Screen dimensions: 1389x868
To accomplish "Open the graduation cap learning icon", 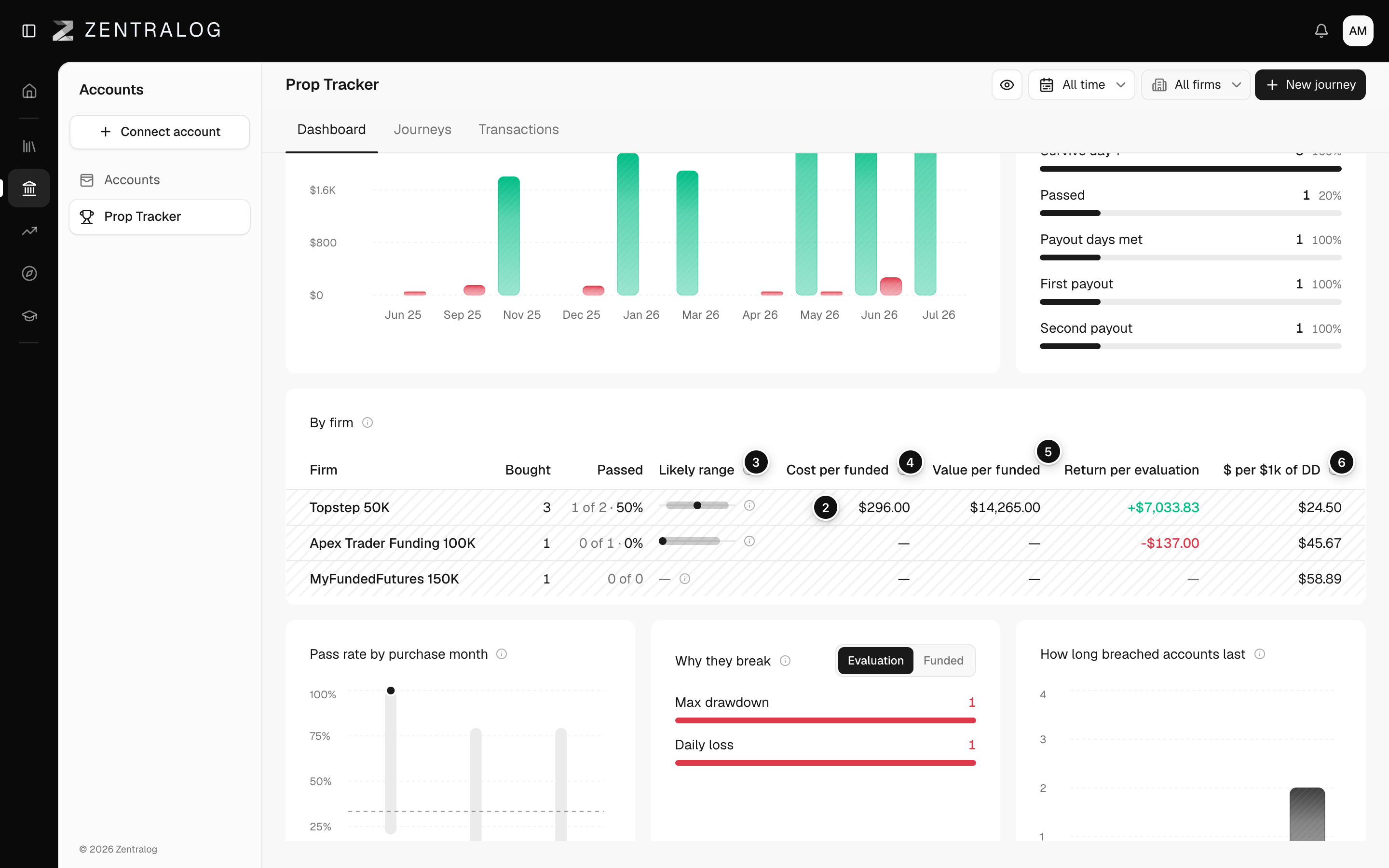I will click(x=29, y=316).
